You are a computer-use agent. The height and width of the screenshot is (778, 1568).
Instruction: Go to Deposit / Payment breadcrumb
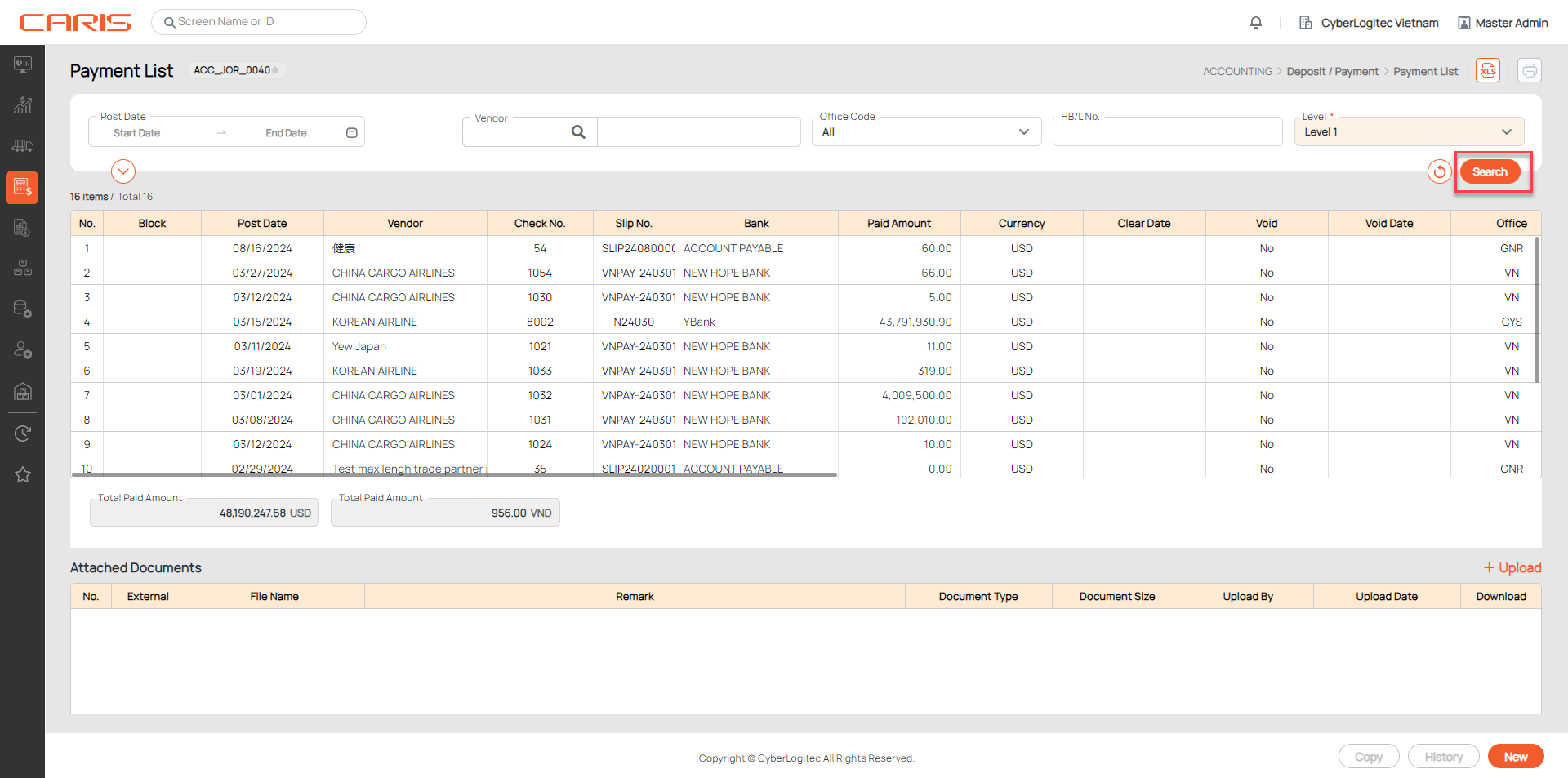[x=1332, y=72]
